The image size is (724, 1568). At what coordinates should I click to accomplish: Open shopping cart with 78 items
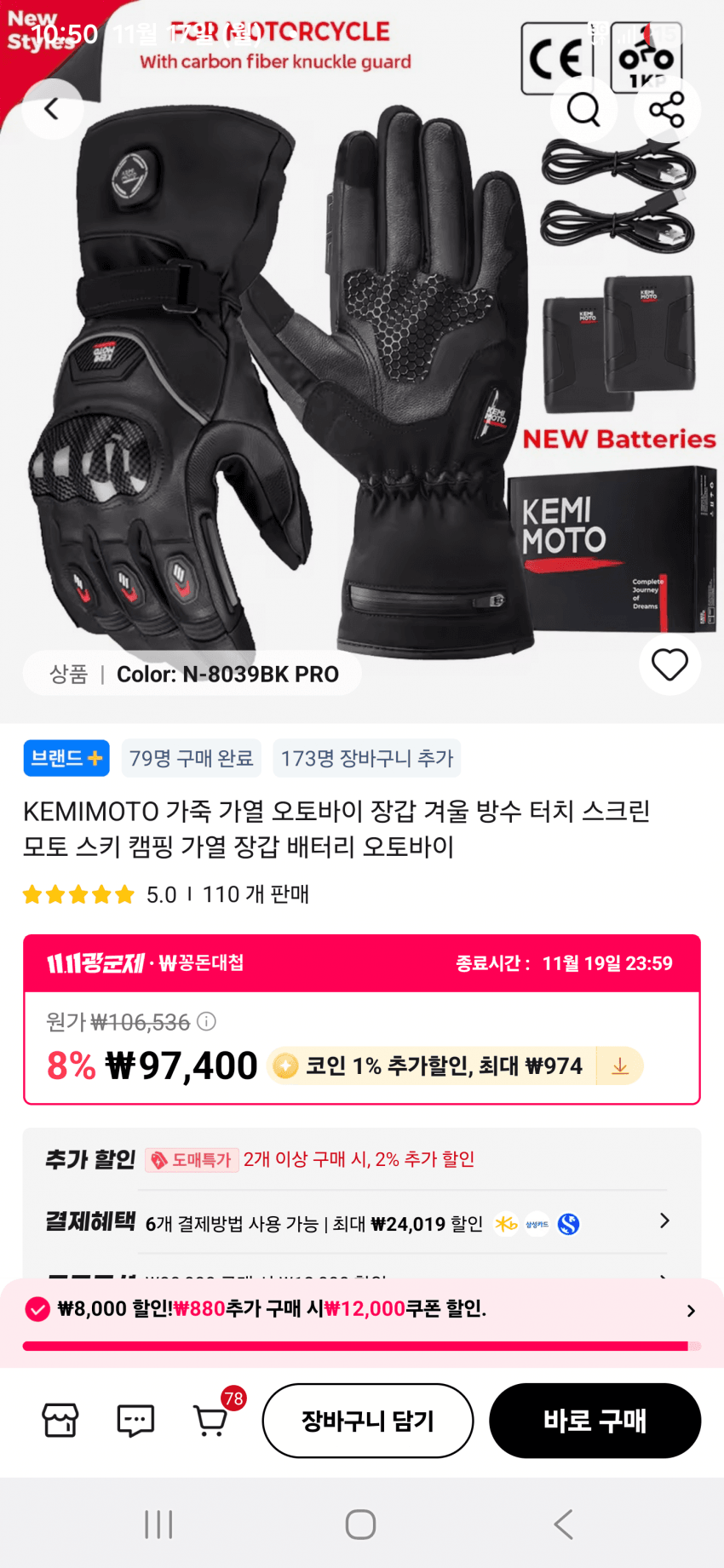(x=211, y=1420)
